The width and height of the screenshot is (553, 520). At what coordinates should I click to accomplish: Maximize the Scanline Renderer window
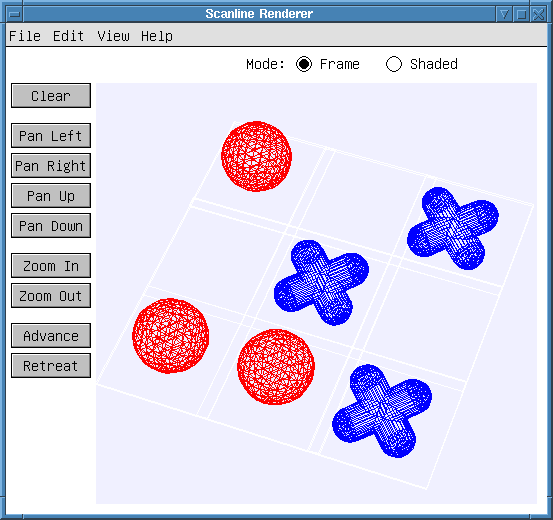pyautogui.click(x=521, y=14)
